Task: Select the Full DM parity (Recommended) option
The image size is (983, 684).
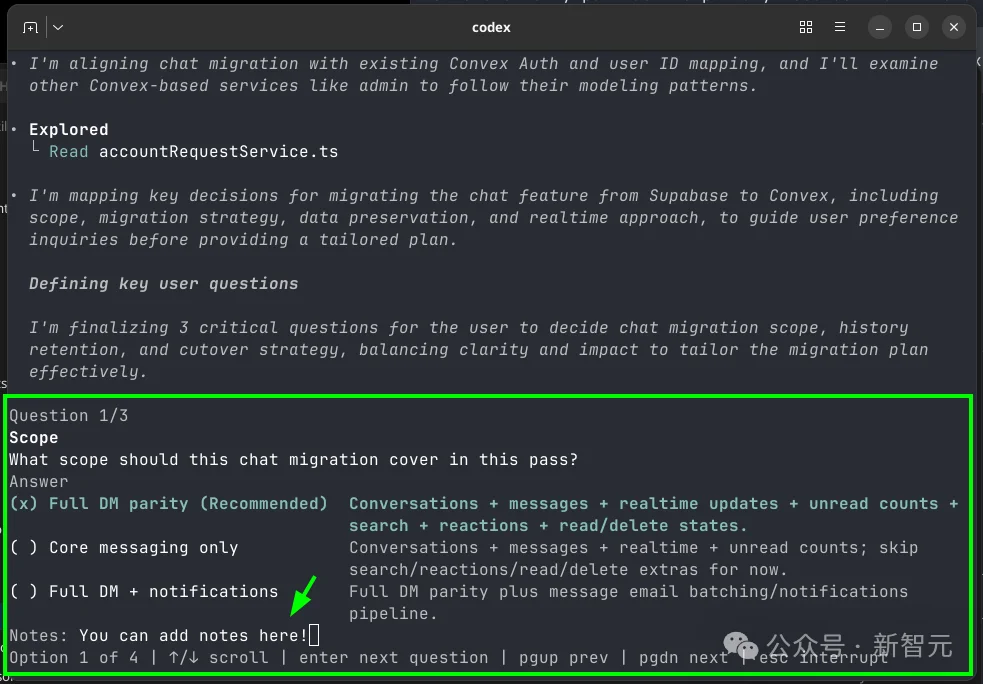Action: tap(168, 503)
